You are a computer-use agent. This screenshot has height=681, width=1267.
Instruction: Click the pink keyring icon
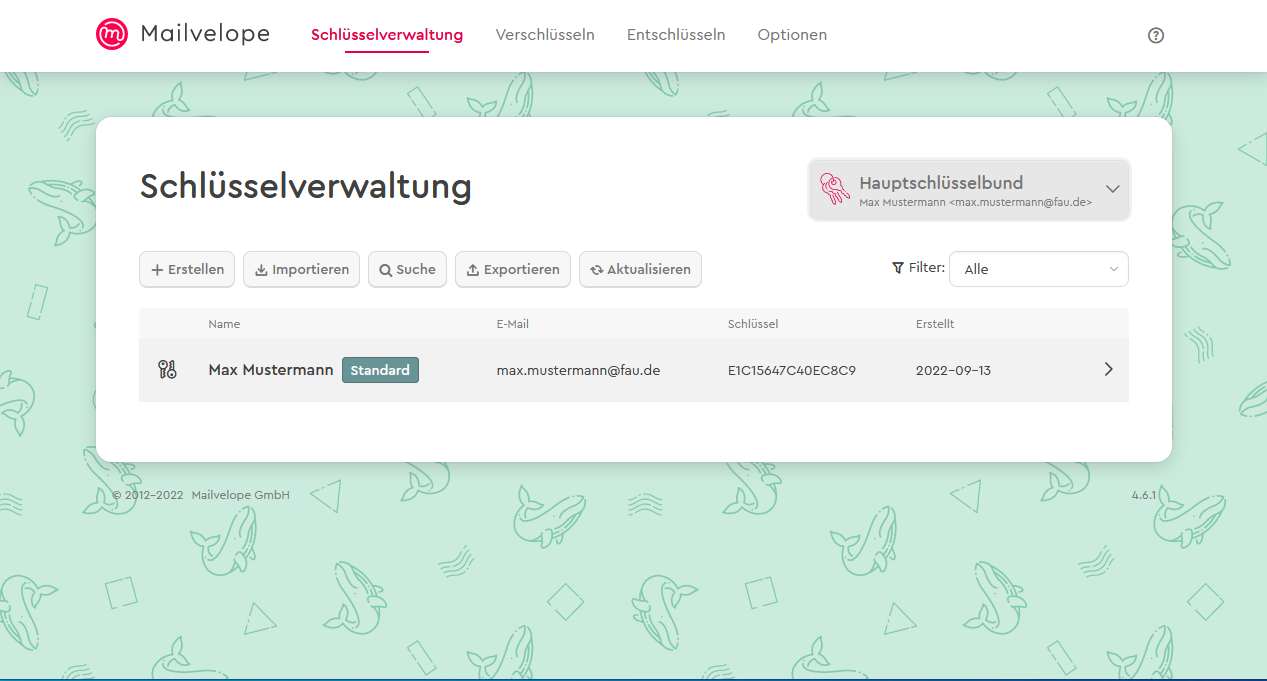pos(834,189)
